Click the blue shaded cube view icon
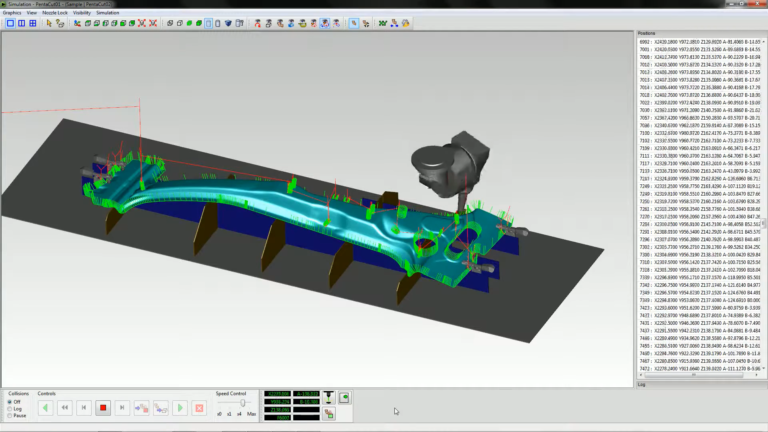Image resolution: width=768 pixels, height=432 pixels. click(228, 23)
